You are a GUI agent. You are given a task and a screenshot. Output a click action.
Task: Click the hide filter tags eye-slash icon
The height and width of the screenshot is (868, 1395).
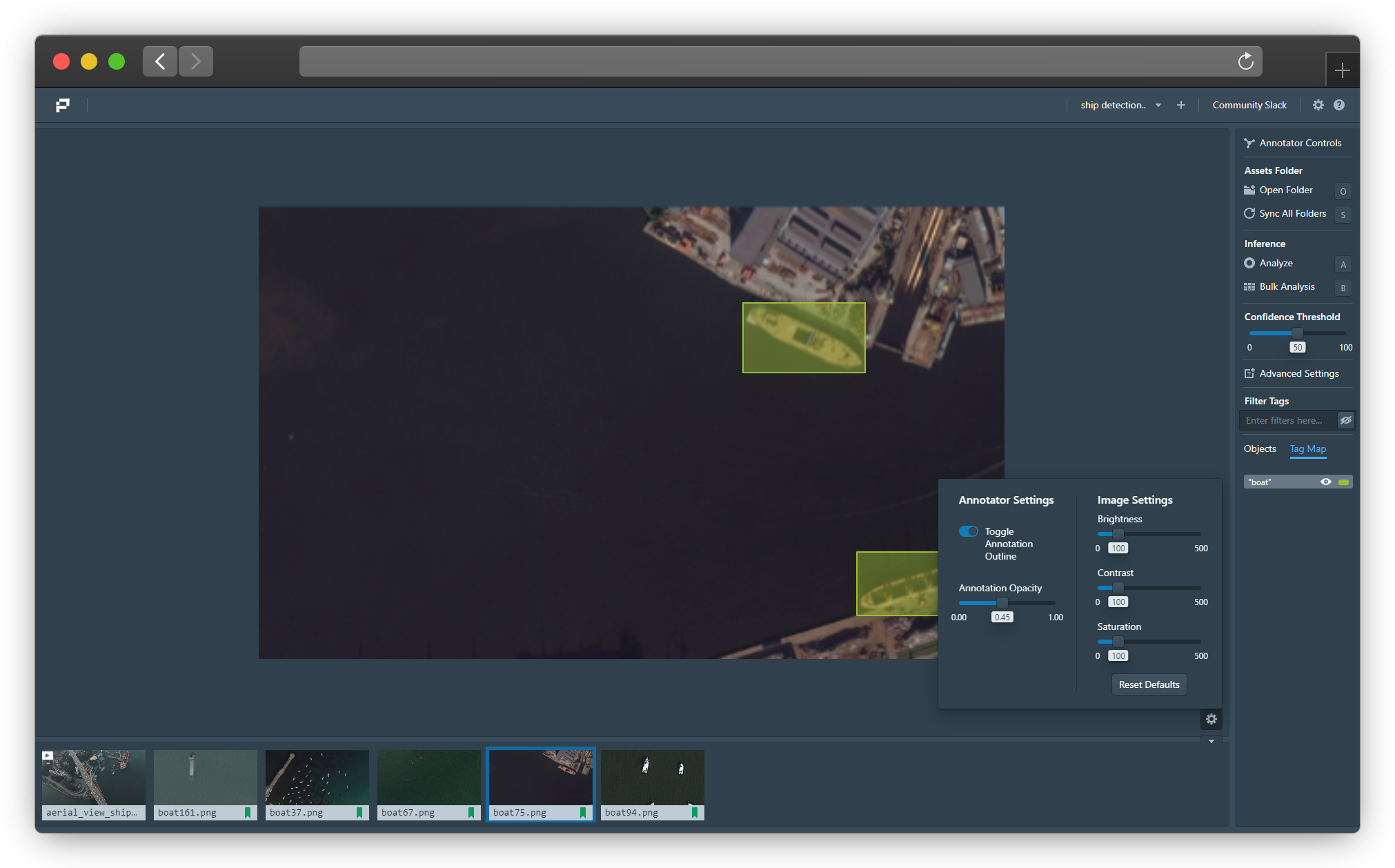(1346, 420)
